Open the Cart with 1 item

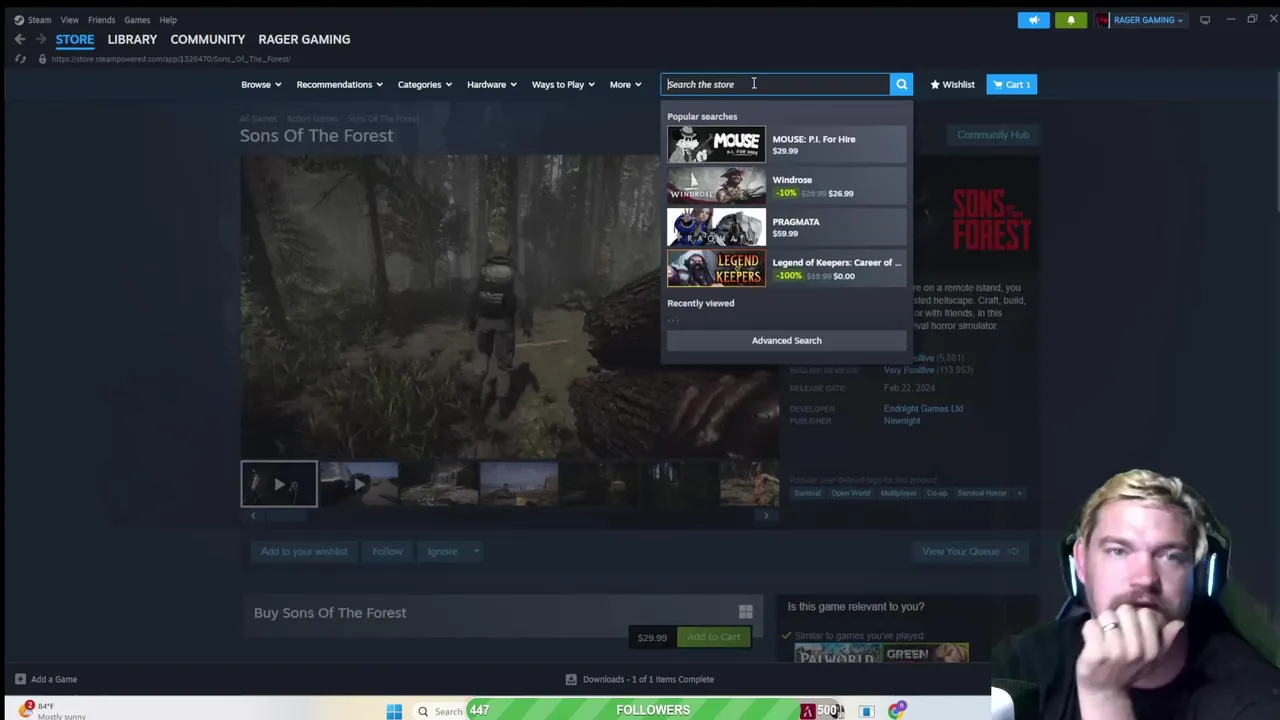(1011, 84)
